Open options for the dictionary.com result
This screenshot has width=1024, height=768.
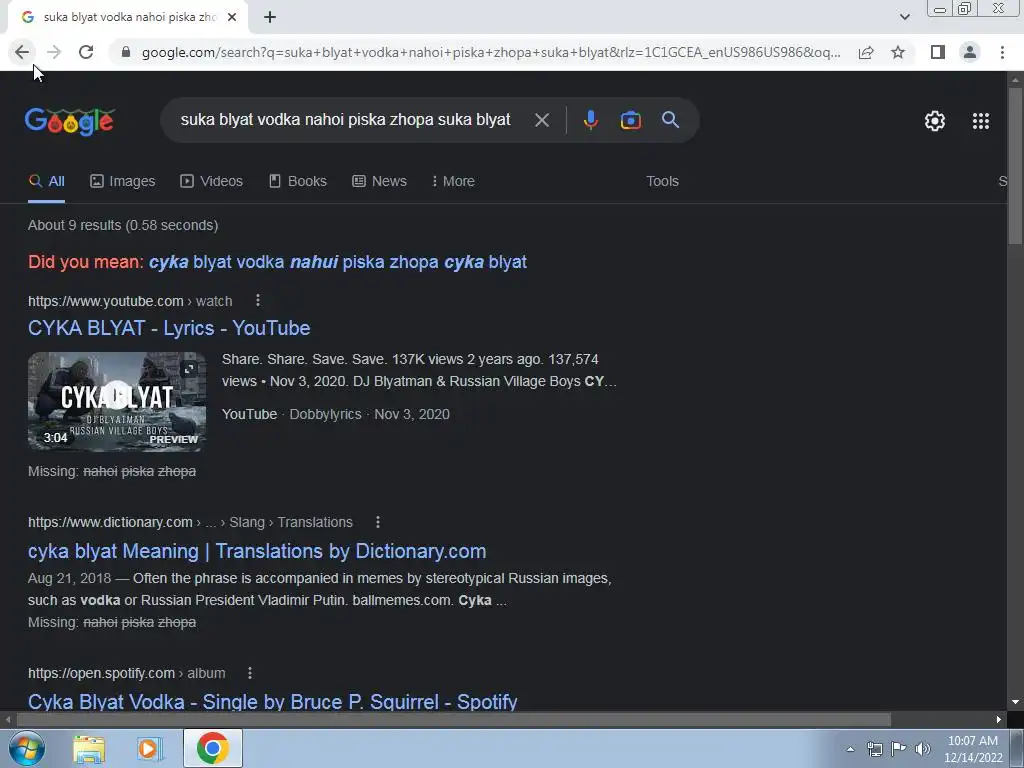tap(377, 522)
